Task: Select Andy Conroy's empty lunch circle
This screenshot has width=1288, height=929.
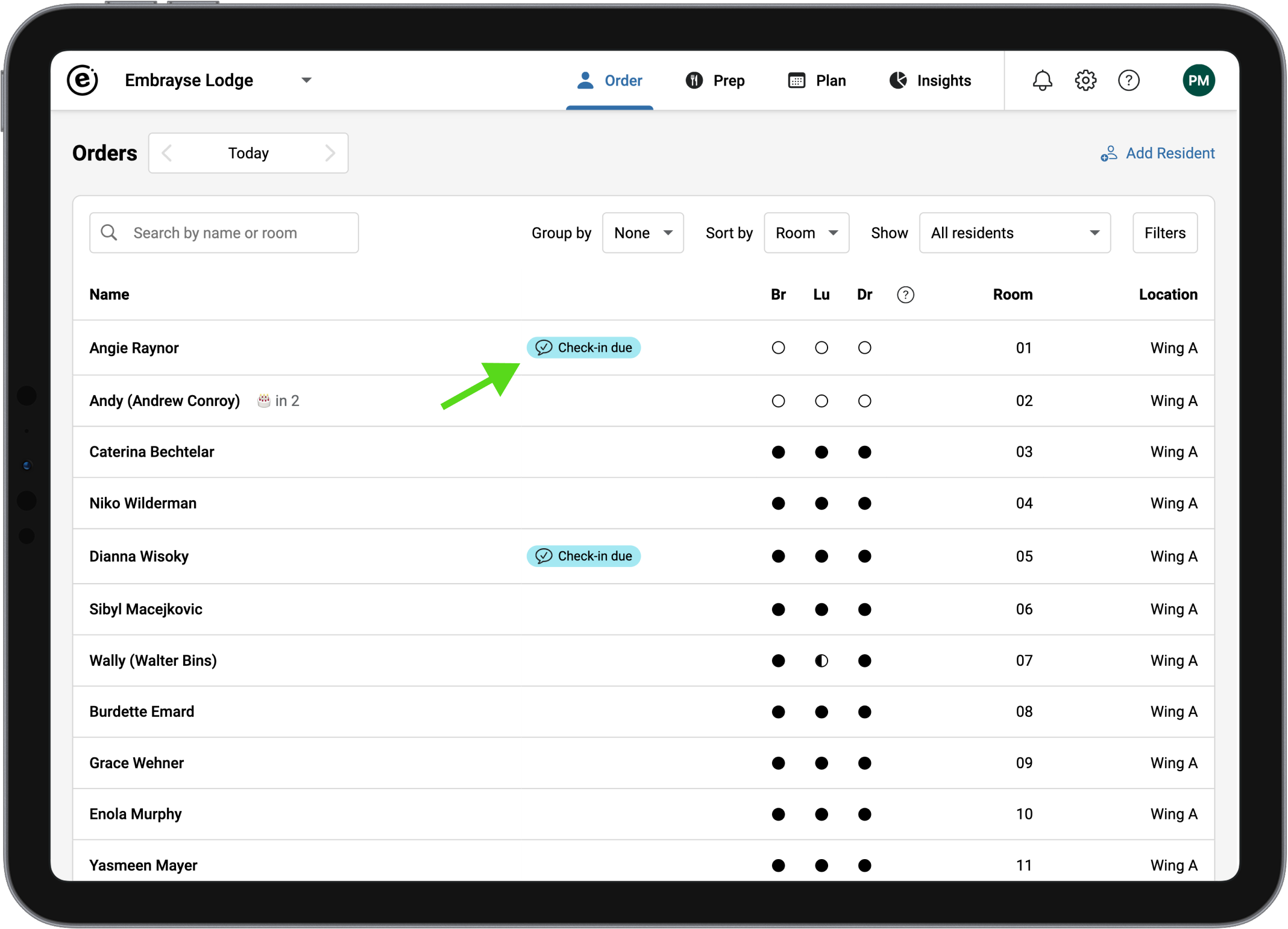Action: (821, 401)
